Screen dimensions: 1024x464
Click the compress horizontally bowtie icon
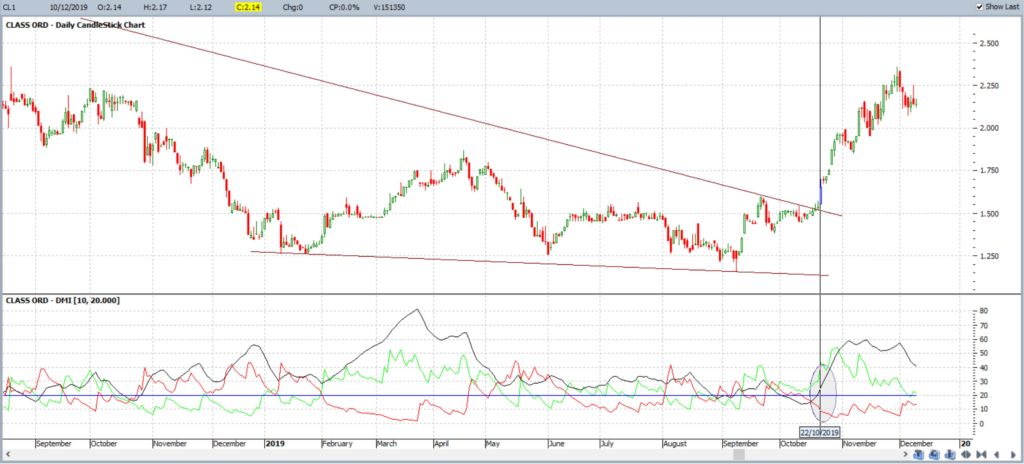click(982, 454)
